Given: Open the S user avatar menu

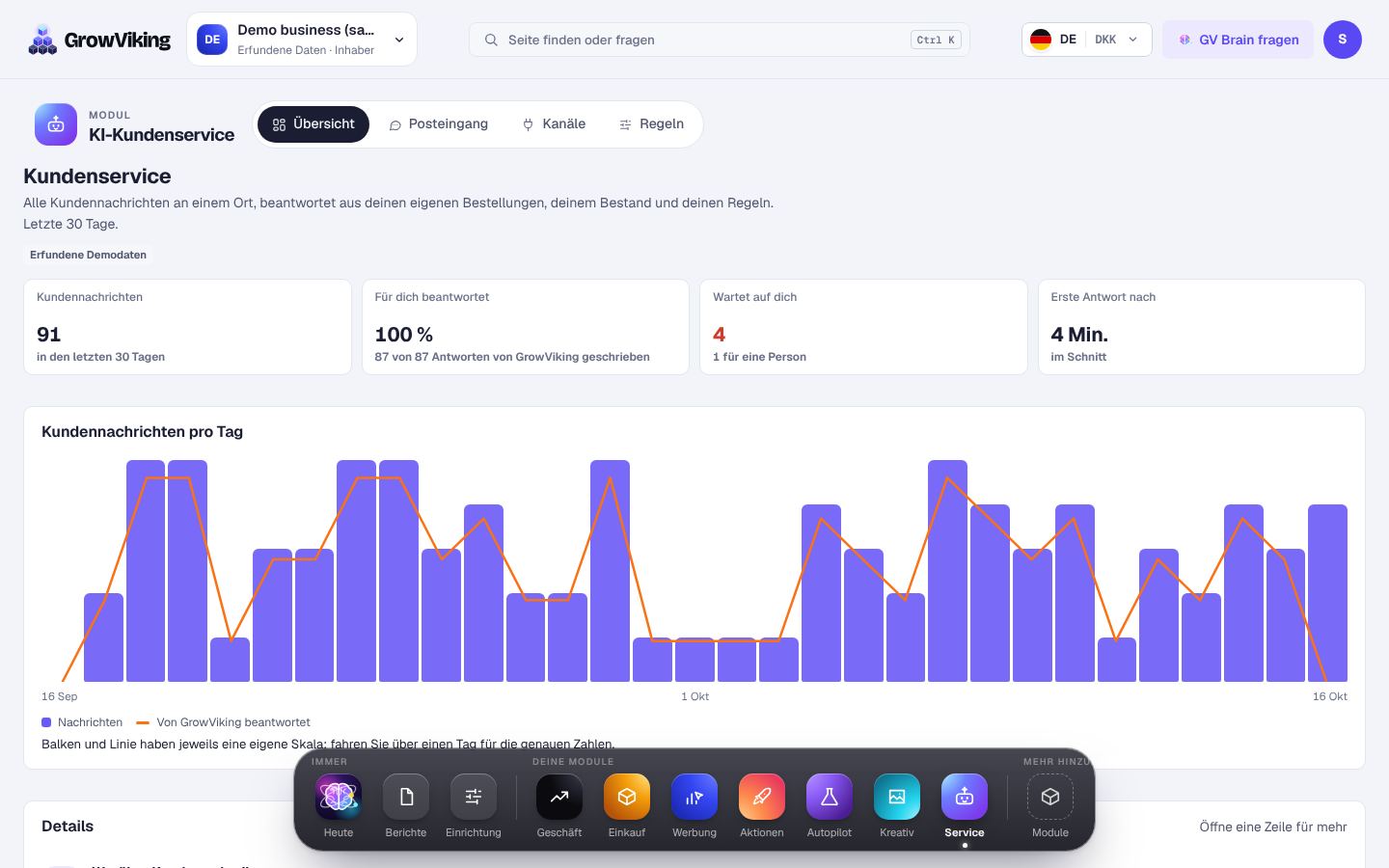Looking at the screenshot, I should pyautogui.click(x=1343, y=40).
